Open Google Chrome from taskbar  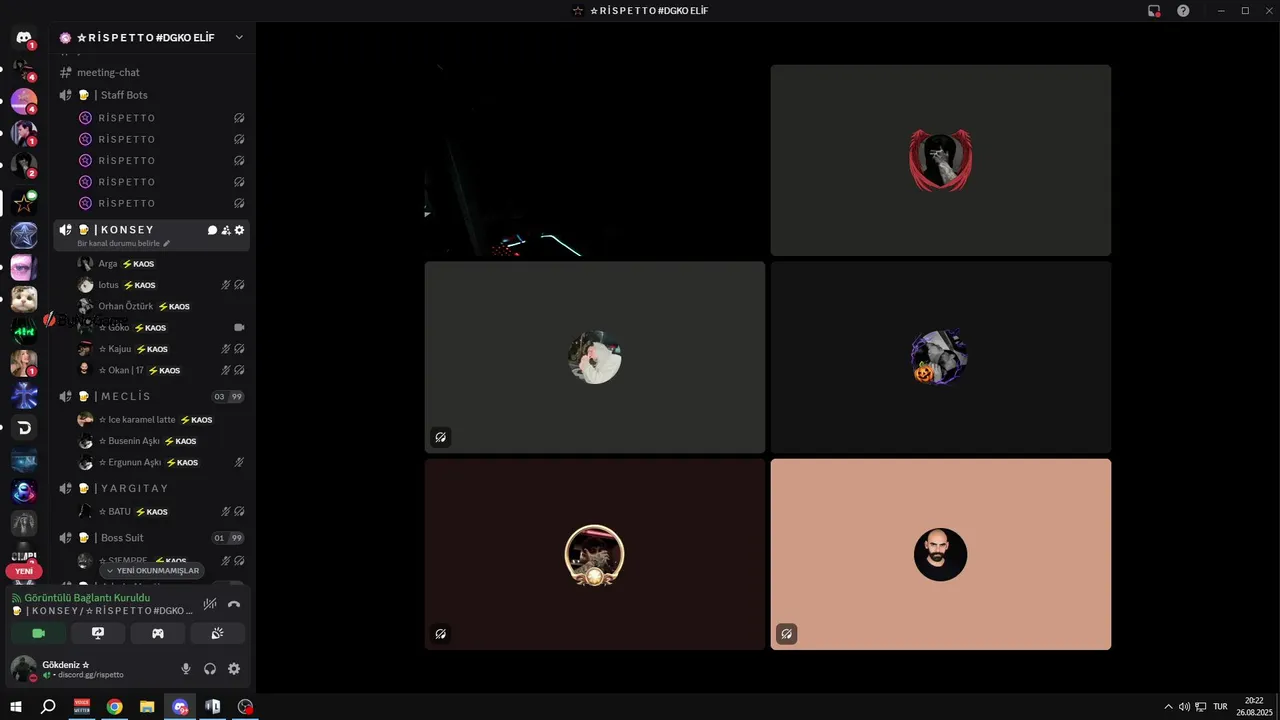point(114,707)
